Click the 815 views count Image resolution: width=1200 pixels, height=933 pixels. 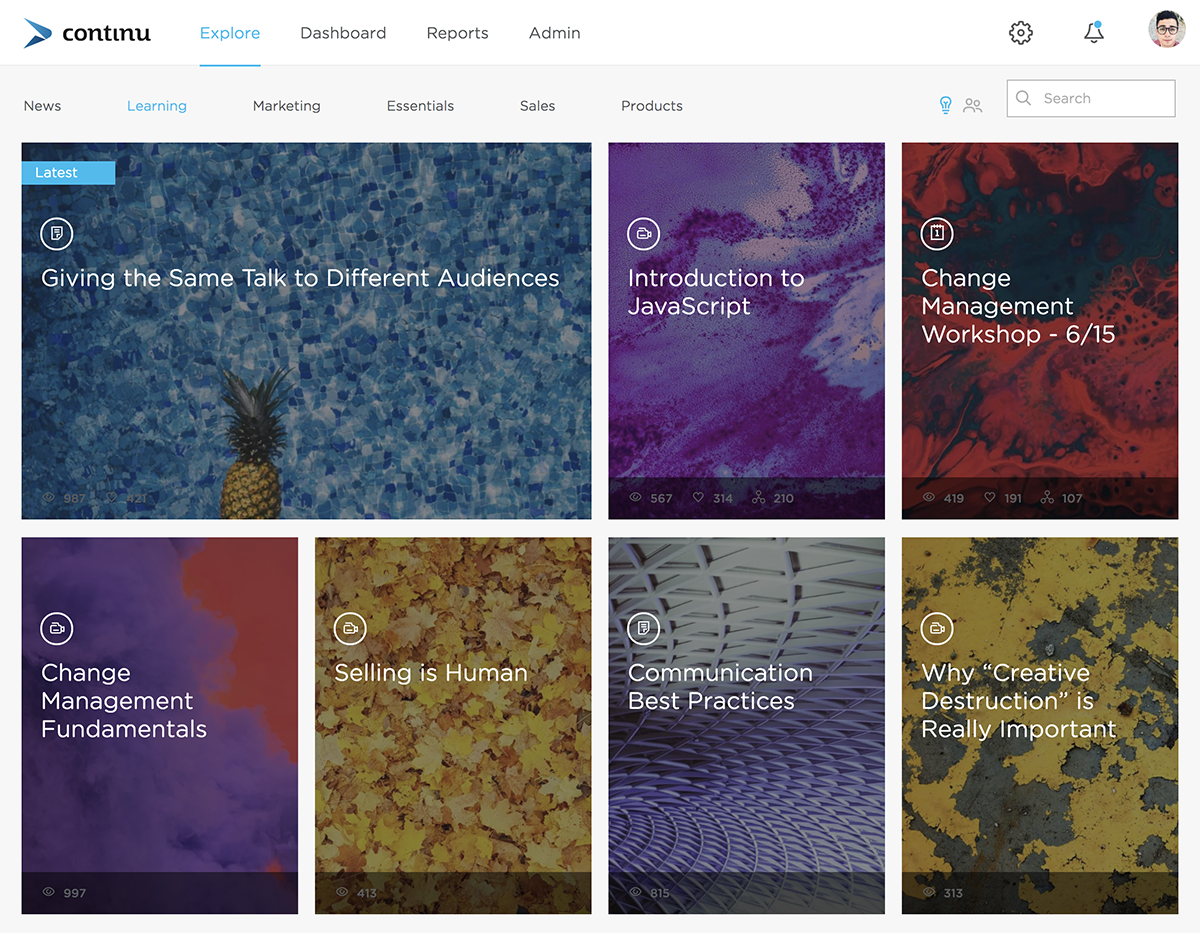click(660, 893)
